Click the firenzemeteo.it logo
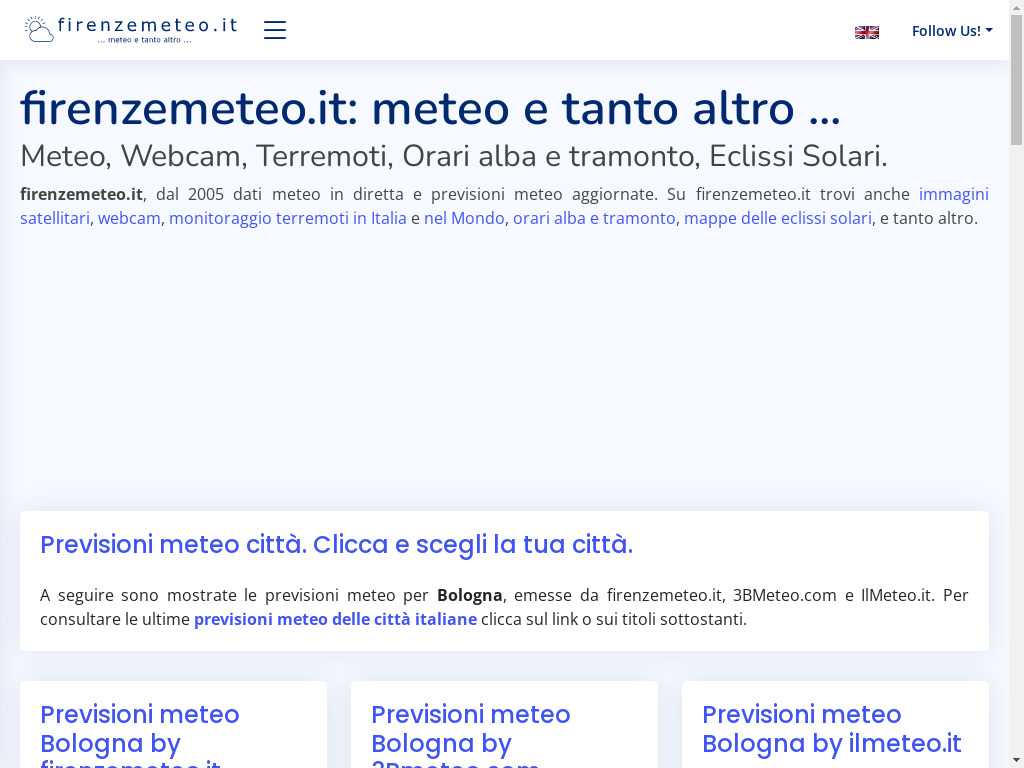This screenshot has width=1024, height=768. click(131, 30)
